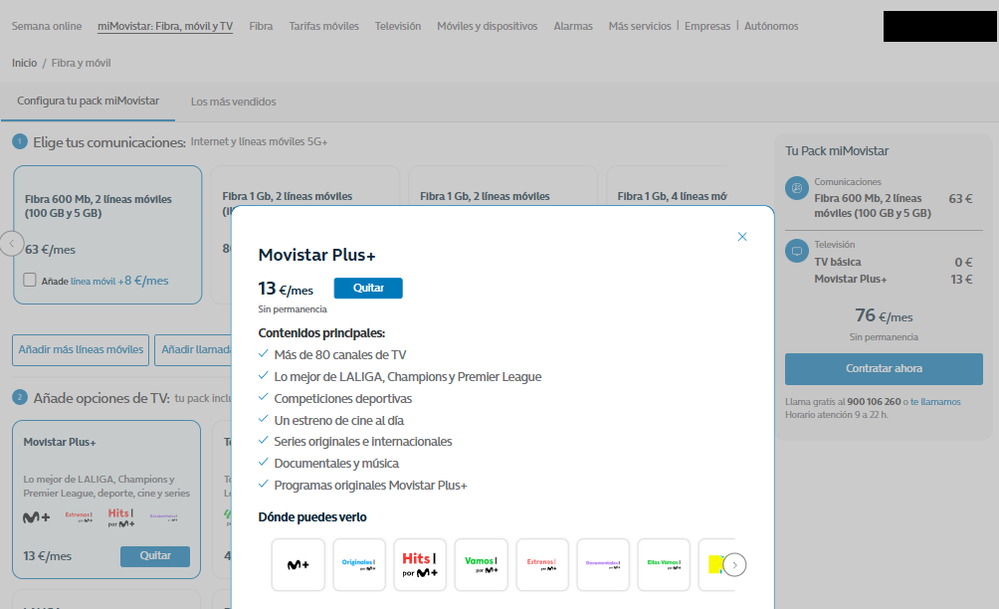Open the Televisión menu in the top navigation

pyautogui.click(x=398, y=26)
